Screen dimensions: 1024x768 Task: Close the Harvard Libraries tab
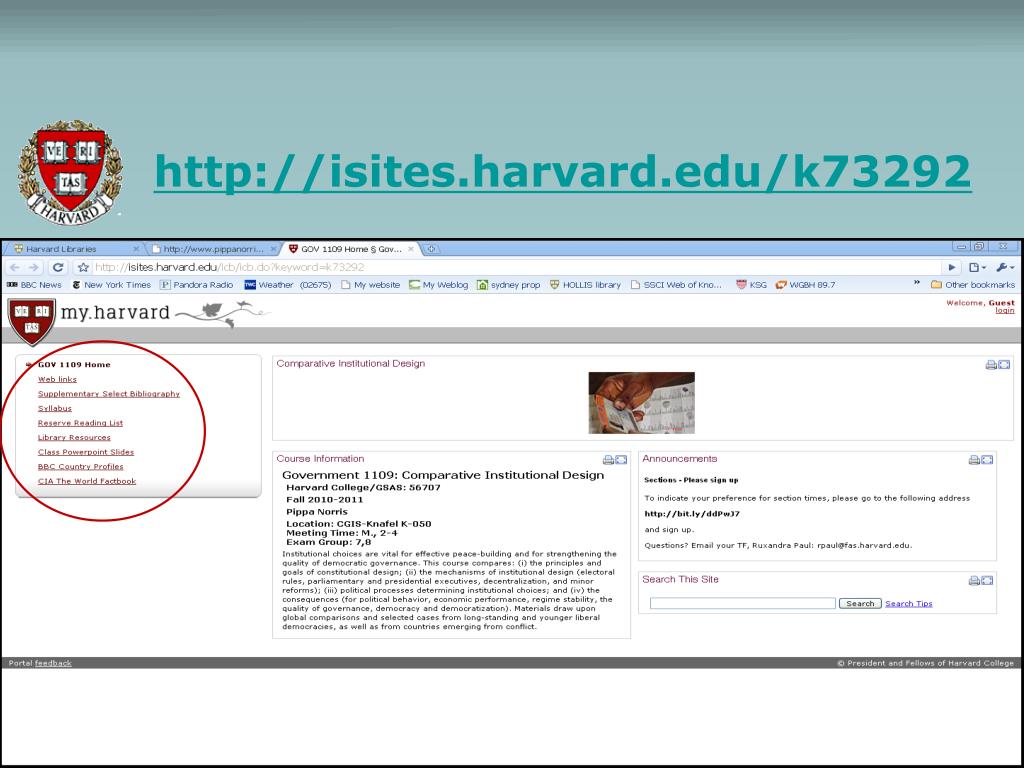[136, 249]
